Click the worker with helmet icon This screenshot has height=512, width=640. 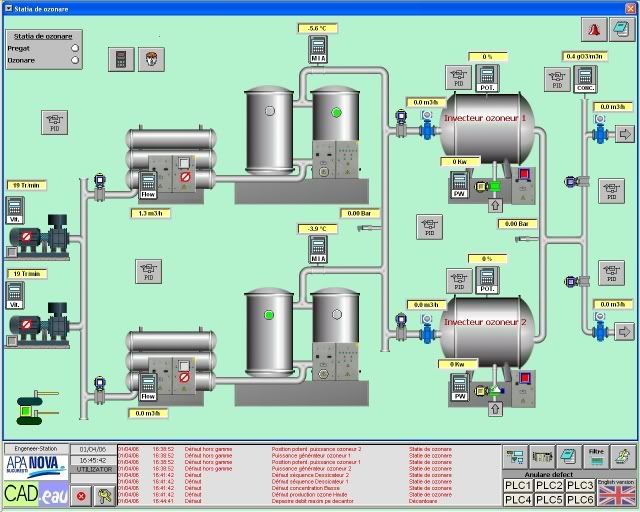coord(151,59)
